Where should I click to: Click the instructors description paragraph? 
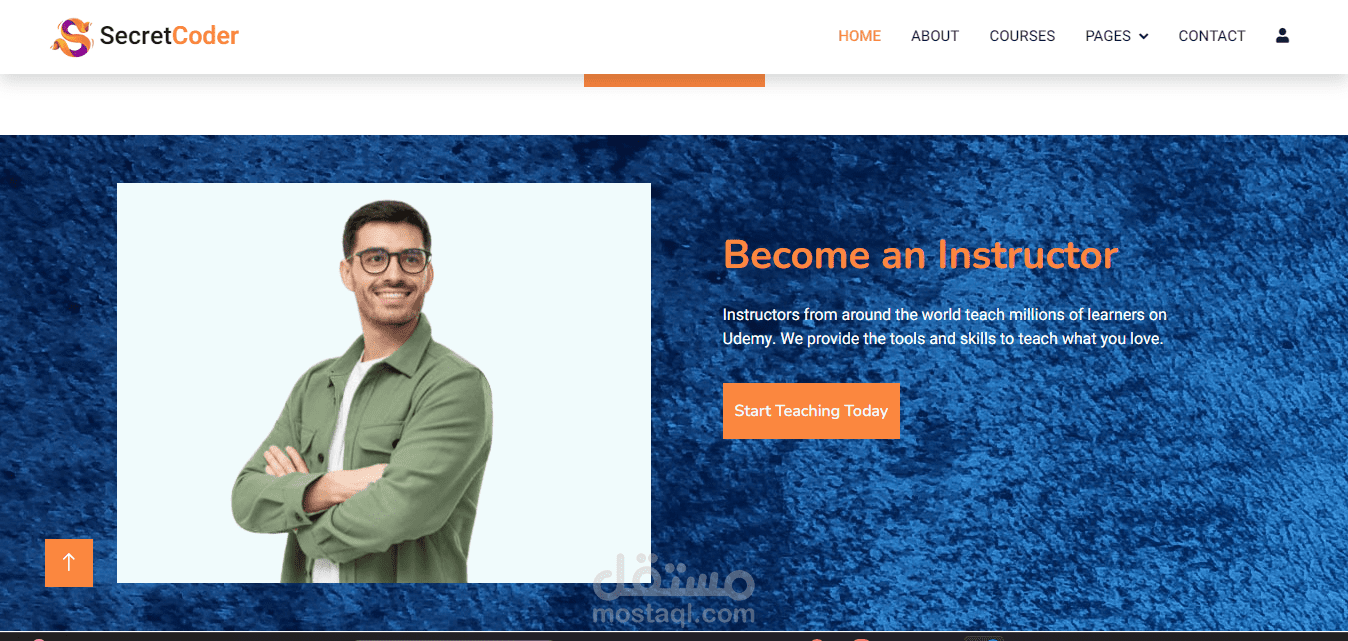[x=944, y=326]
